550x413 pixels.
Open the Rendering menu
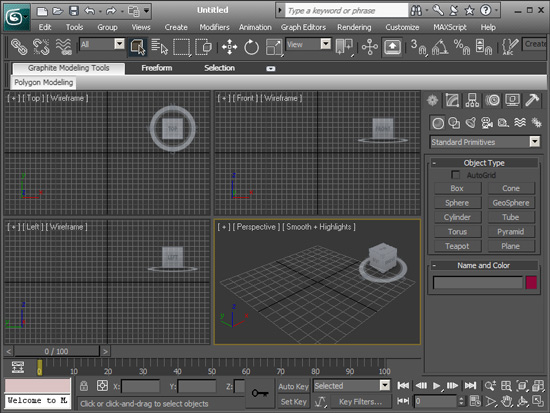[354, 27]
